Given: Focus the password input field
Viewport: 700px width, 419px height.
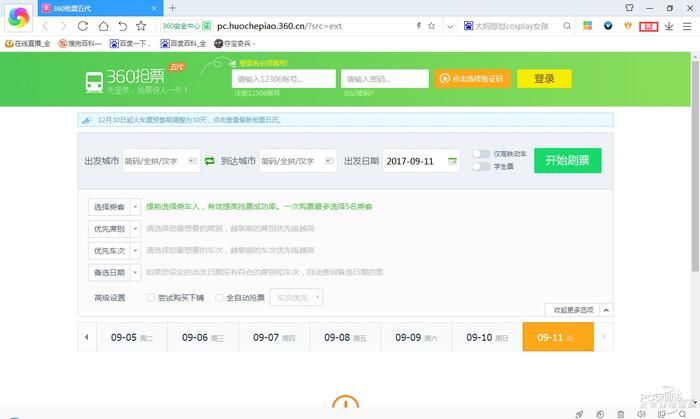Looking at the screenshot, I should point(384,79).
